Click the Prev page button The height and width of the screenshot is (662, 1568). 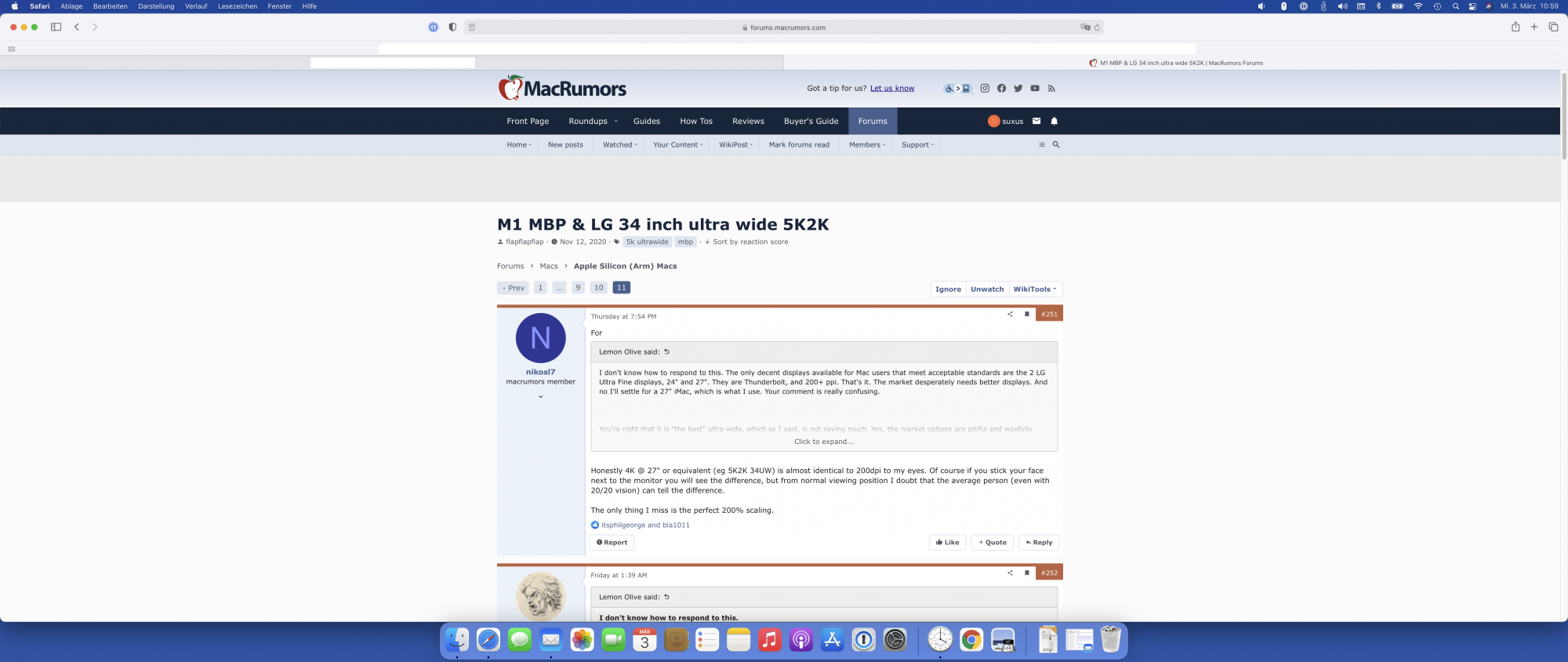(513, 288)
